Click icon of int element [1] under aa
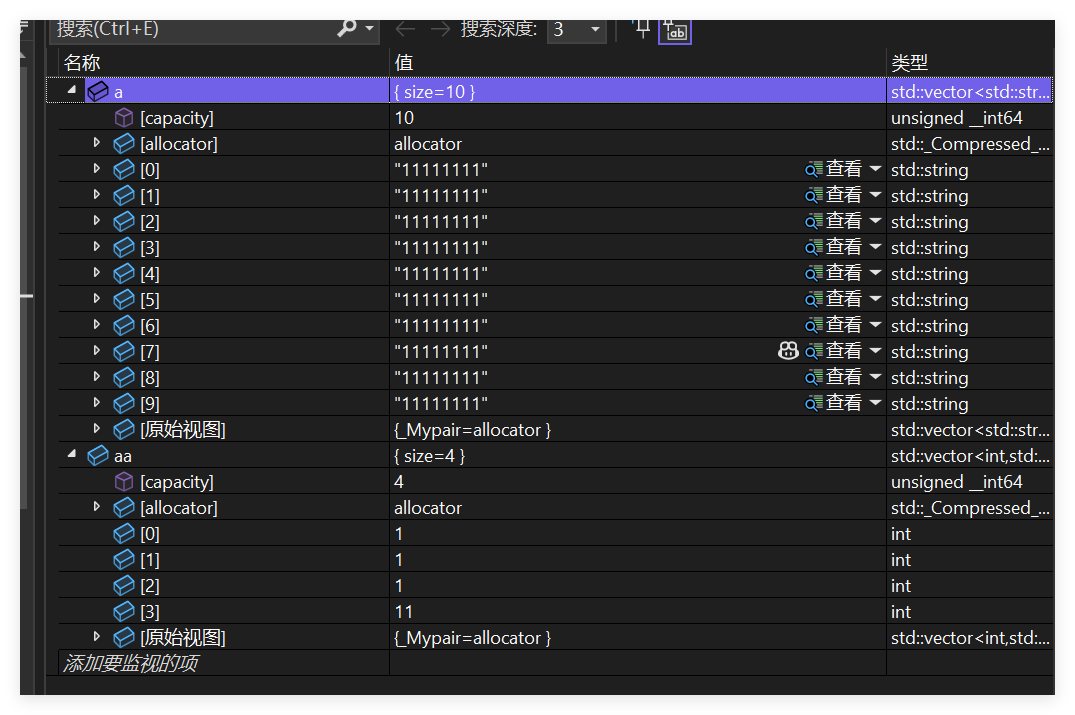This screenshot has width=1075, height=715. tap(124, 559)
